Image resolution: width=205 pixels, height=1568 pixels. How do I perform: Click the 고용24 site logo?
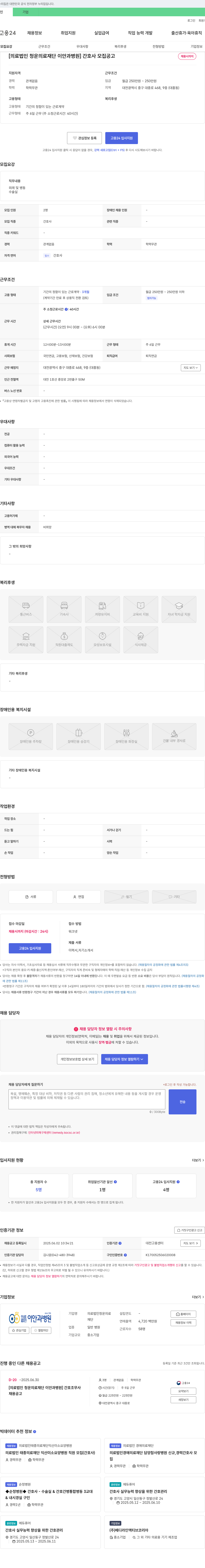(8, 33)
